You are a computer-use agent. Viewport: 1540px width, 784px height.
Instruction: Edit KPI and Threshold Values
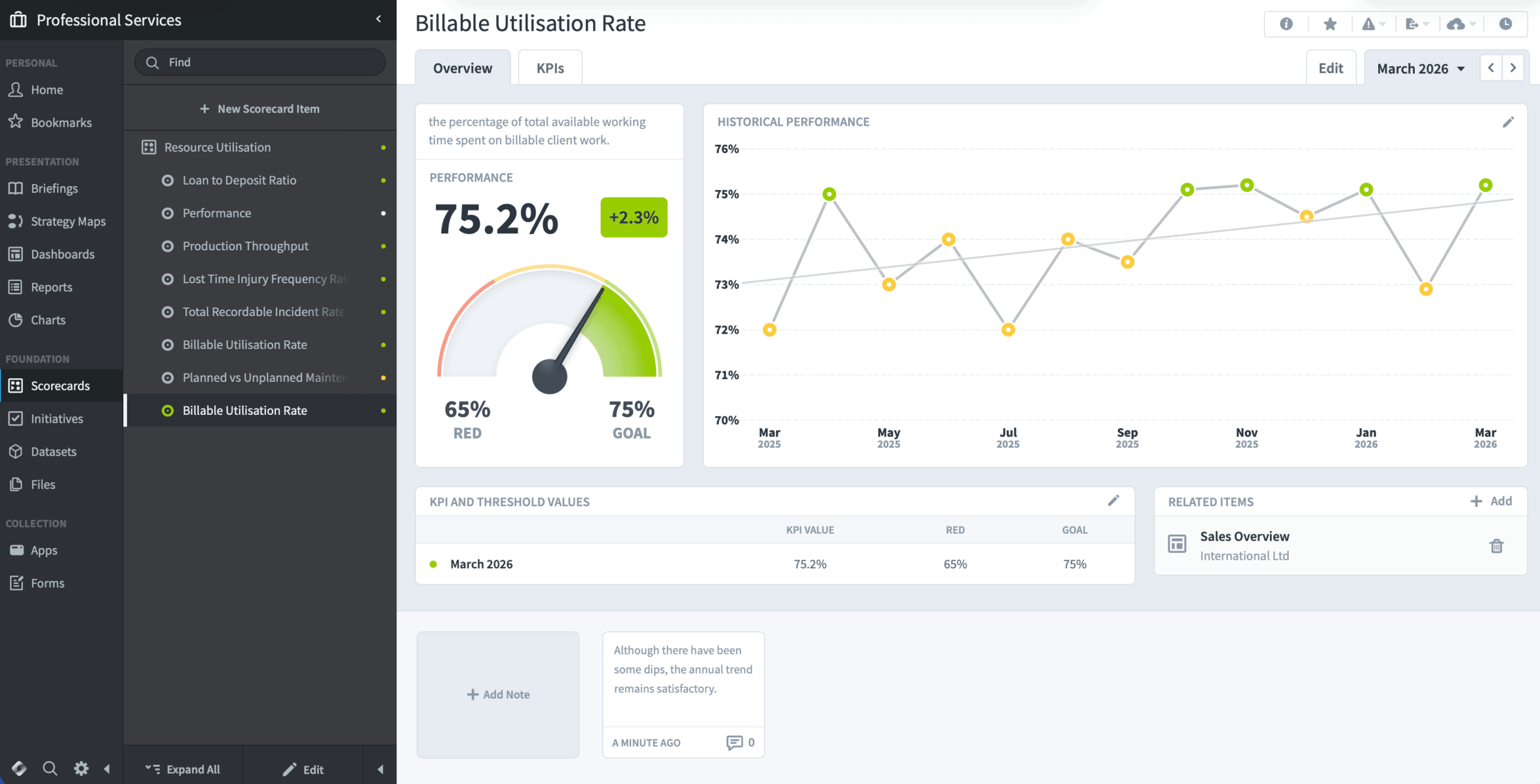tap(1113, 500)
